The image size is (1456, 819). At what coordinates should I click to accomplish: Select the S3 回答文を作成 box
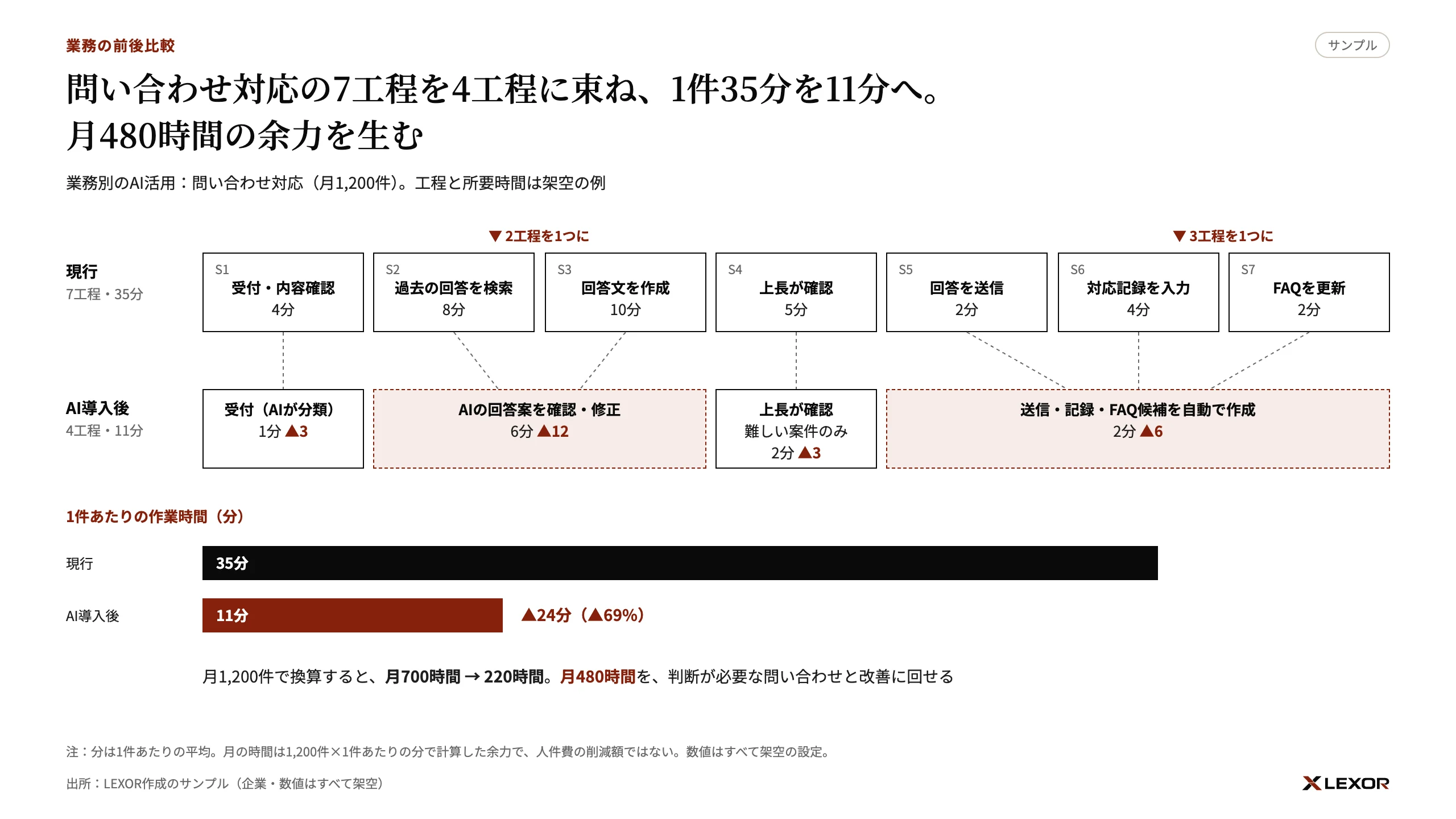[x=625, y=292]
